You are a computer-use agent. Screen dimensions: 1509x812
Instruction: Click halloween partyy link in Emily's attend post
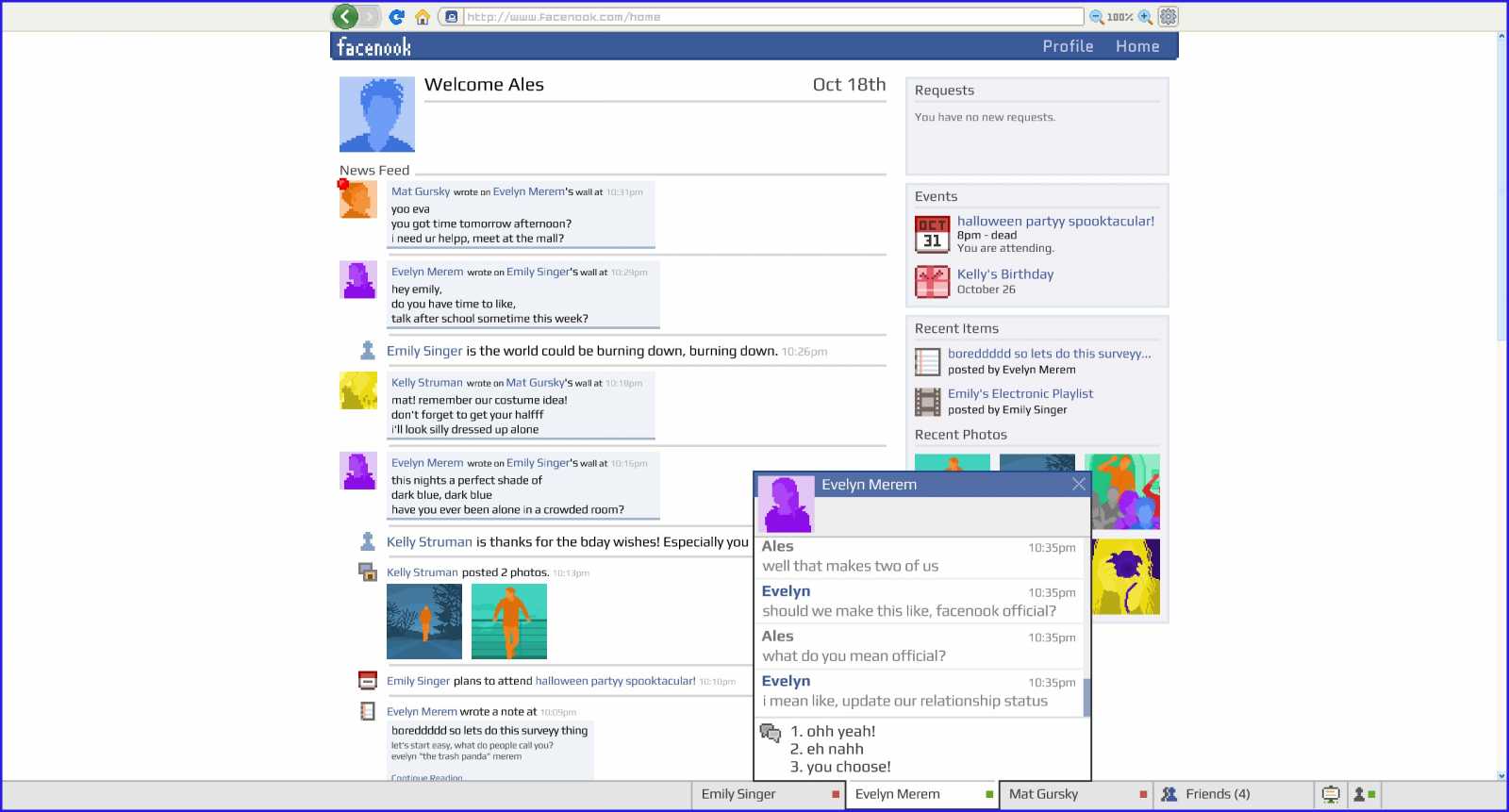(x=615, y=681)
